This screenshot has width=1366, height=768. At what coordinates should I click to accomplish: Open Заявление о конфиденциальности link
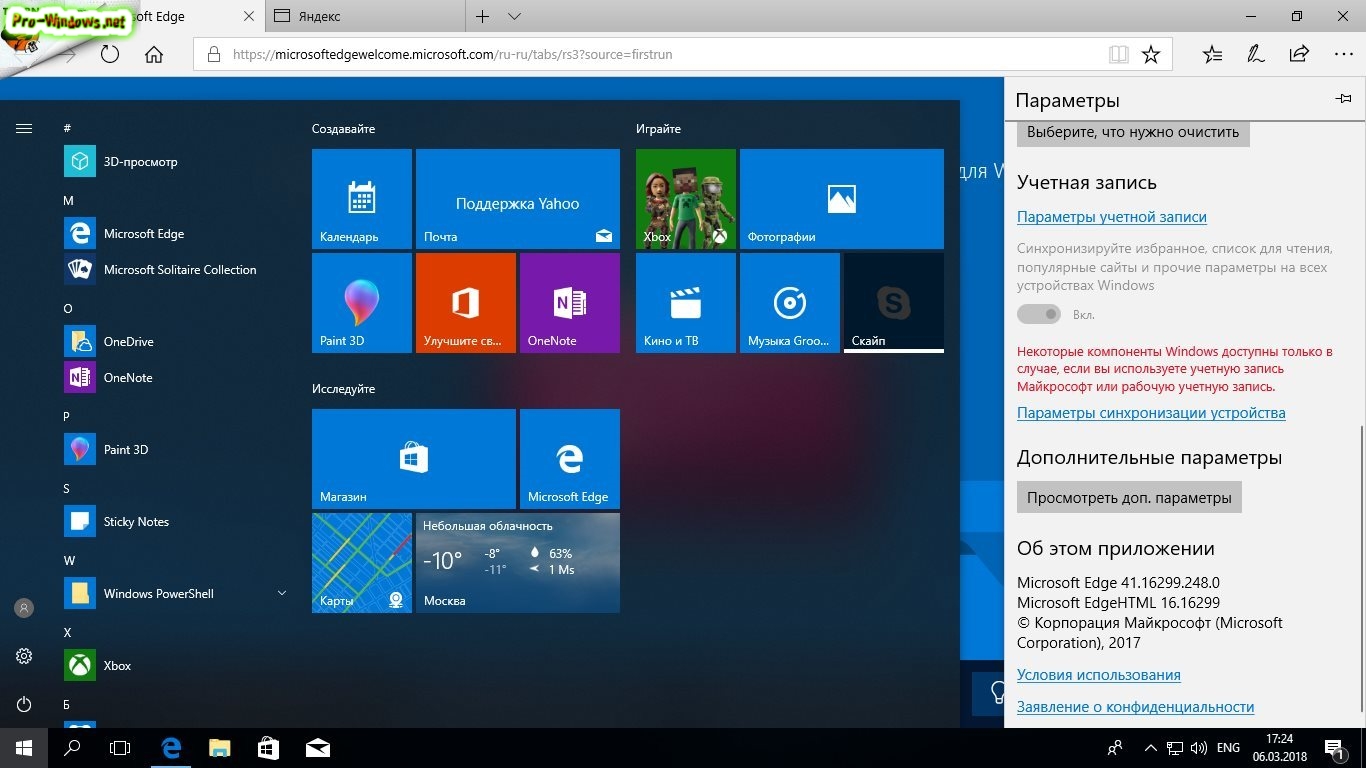coord(1135,707)
